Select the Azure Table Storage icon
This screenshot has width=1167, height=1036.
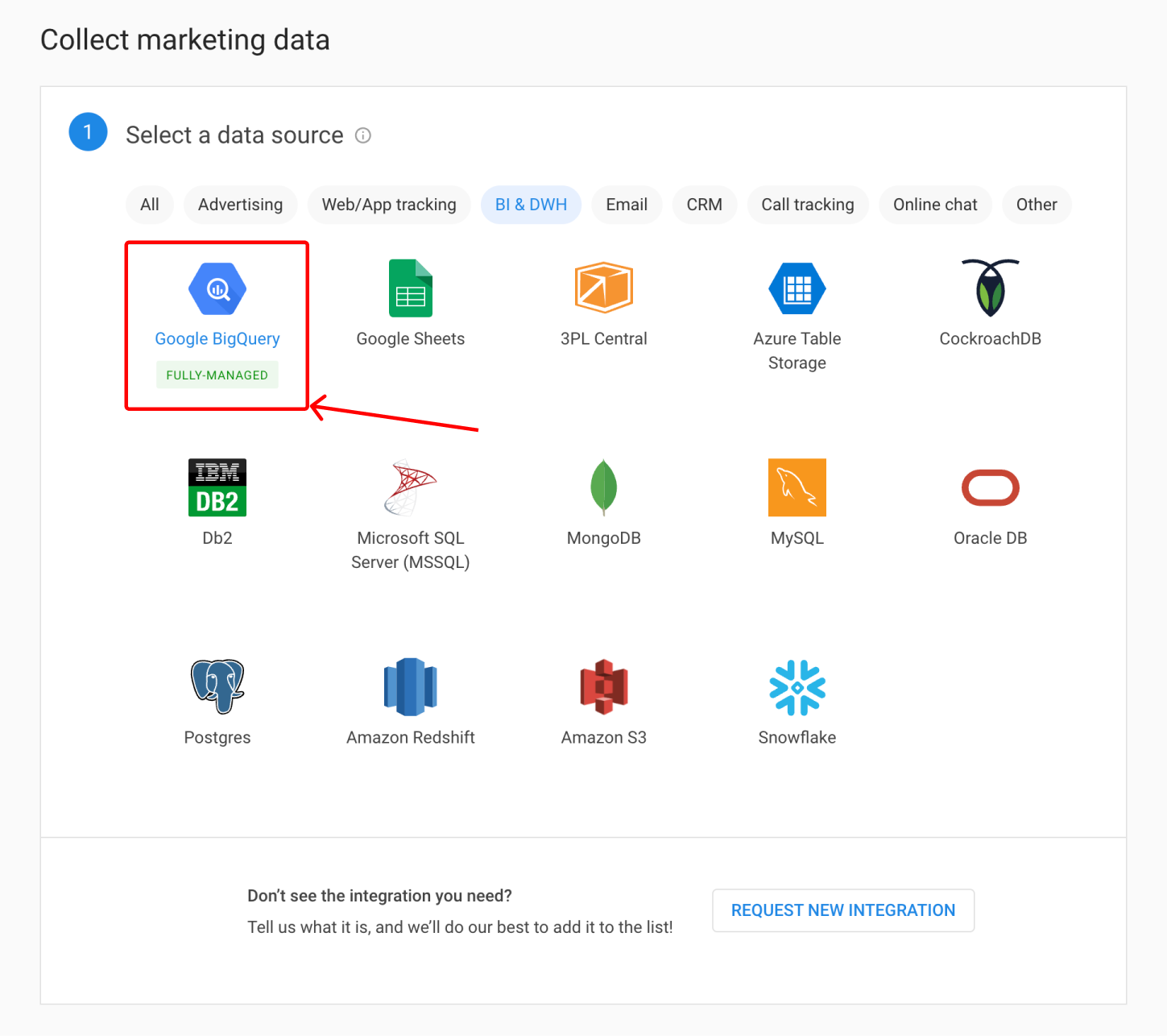(797, 288)
